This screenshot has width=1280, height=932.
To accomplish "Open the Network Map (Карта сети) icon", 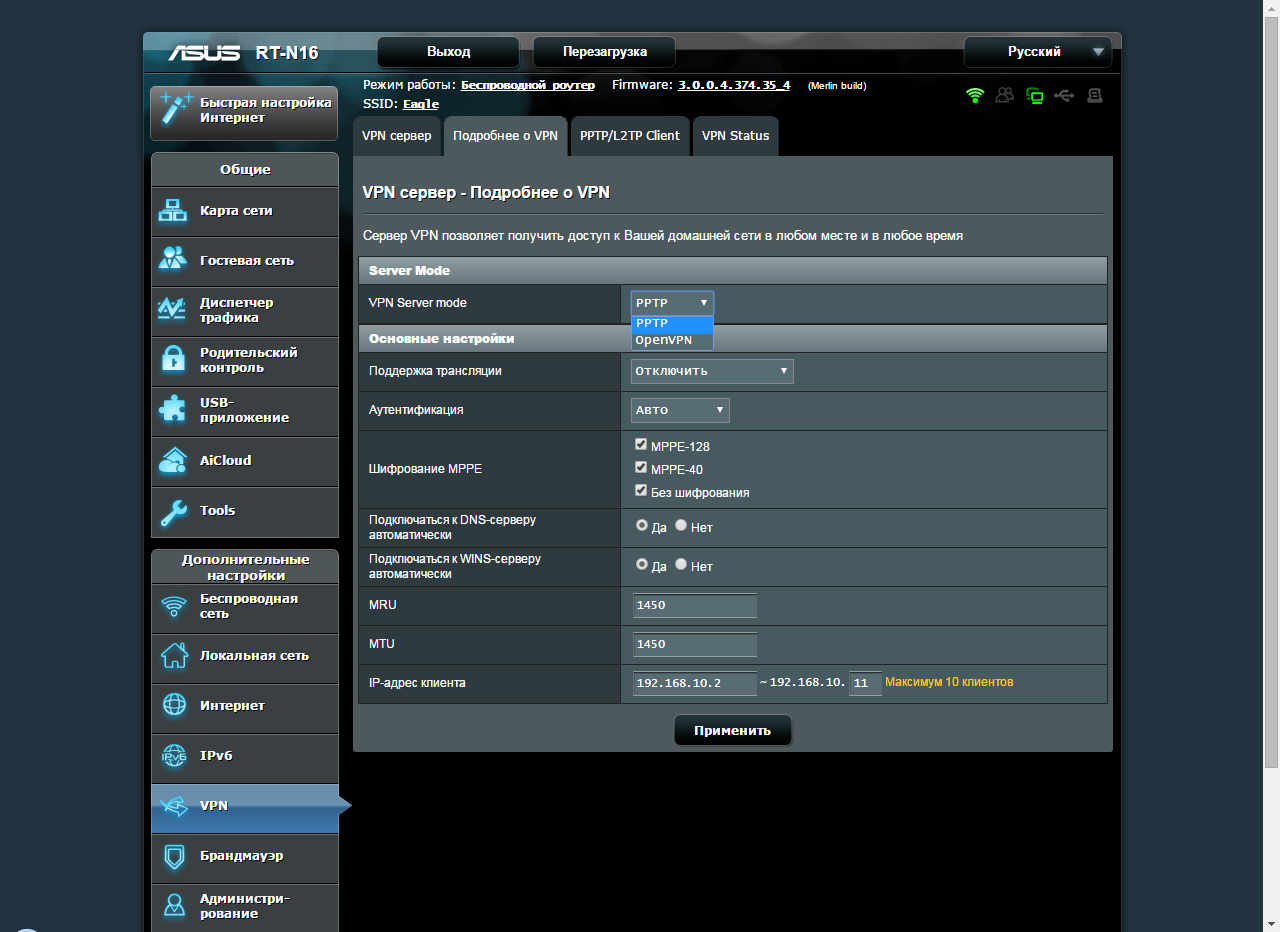I will point(173,211).
